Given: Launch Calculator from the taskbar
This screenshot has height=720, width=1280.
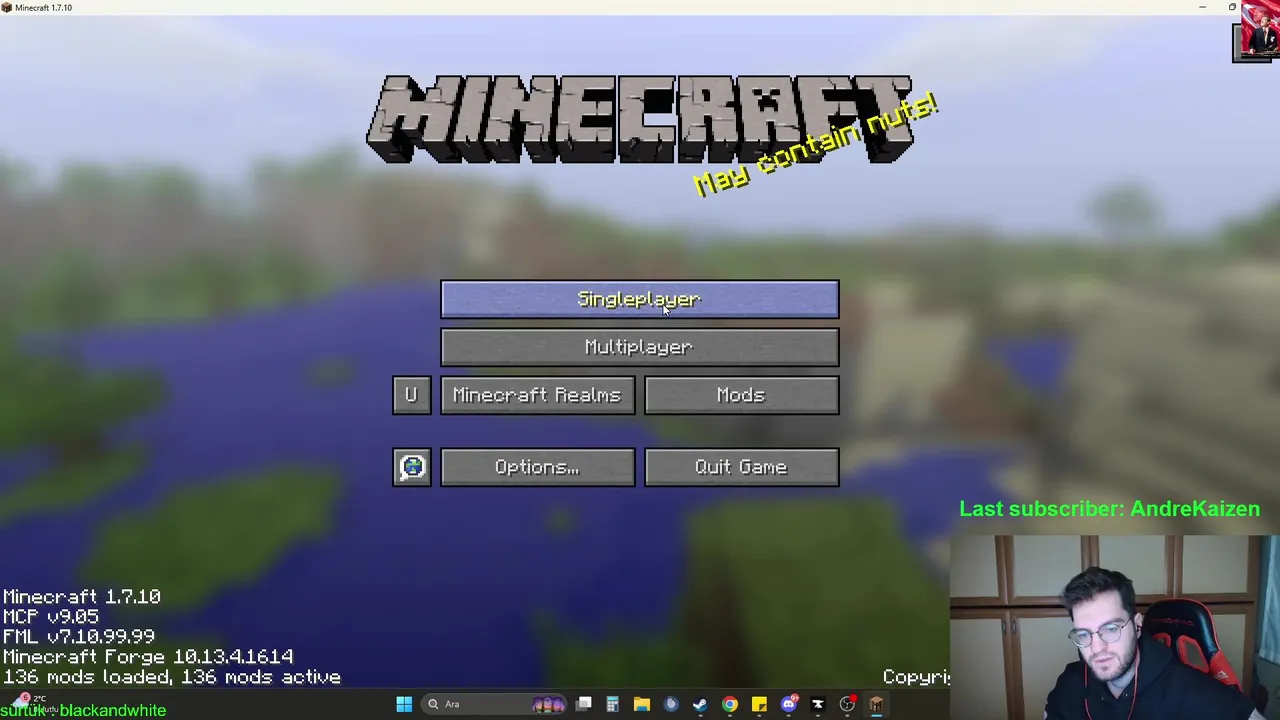Looking at the screenshot, I should click(612, 704).
